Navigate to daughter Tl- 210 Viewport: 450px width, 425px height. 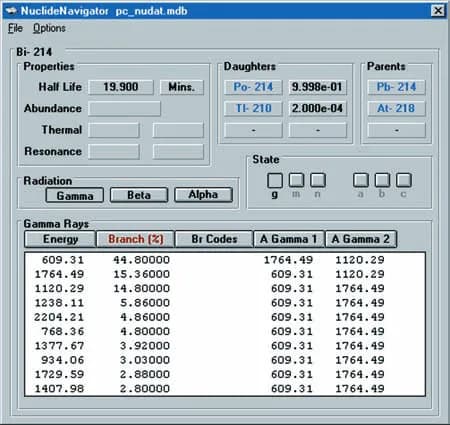253,108
